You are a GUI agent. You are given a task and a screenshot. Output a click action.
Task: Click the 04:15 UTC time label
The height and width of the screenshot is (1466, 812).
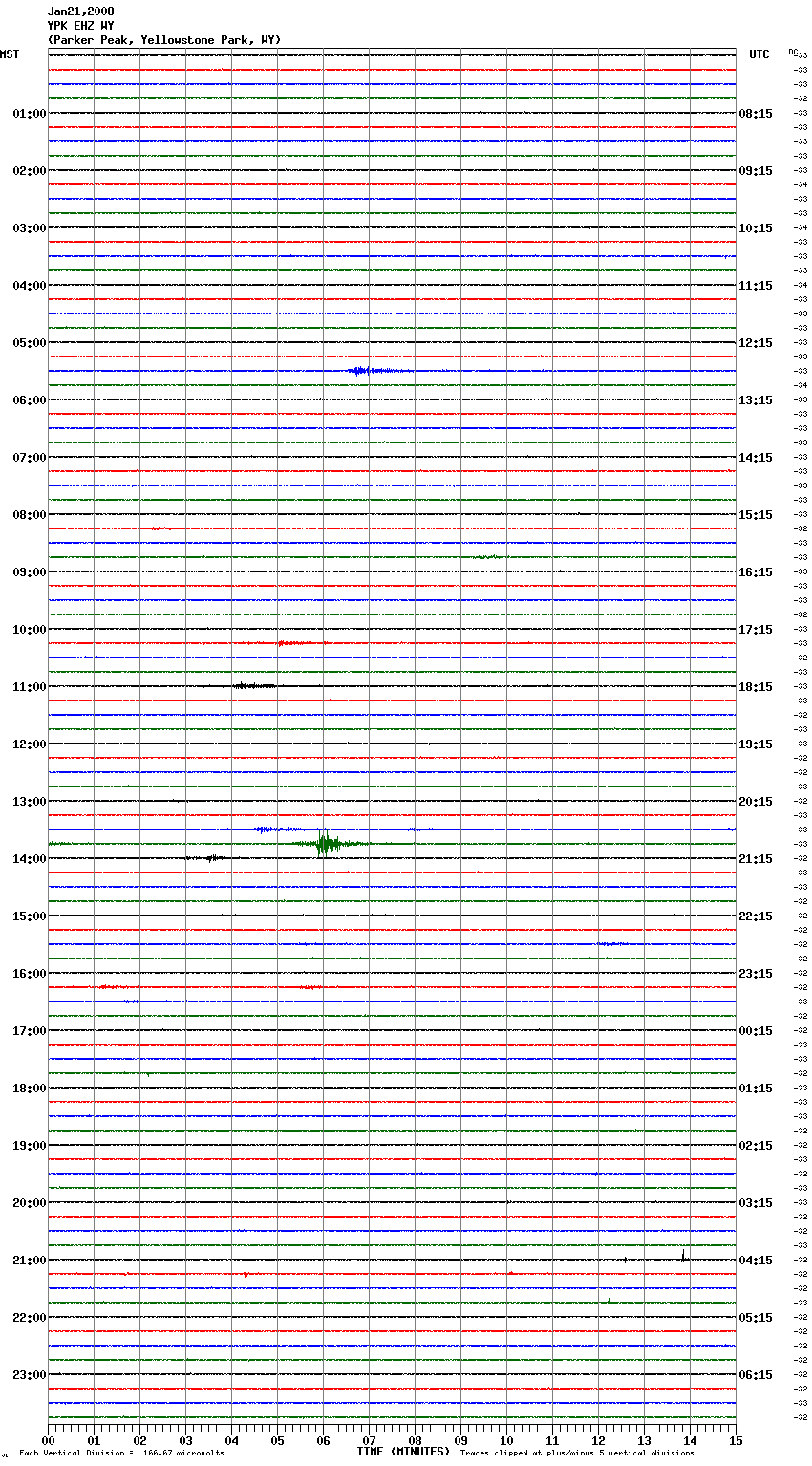point(756,1261)
